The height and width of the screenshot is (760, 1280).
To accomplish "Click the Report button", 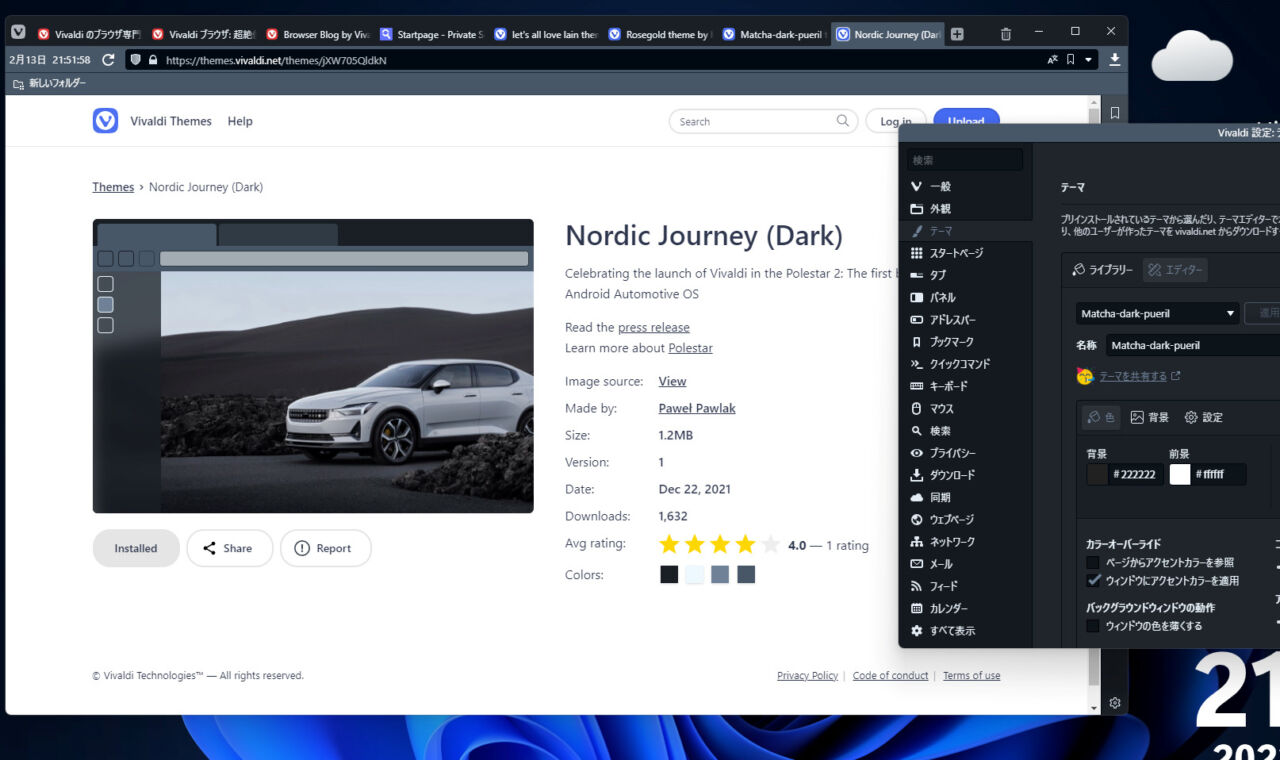I will coord(325,548).
